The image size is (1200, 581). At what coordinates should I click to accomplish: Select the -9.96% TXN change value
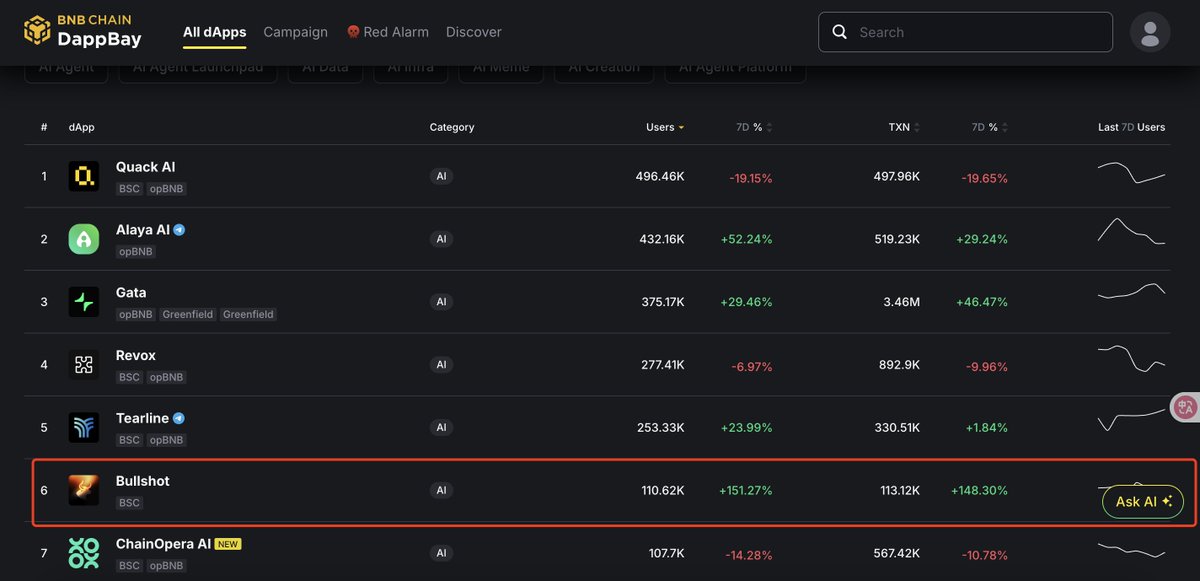pos(987,366)
